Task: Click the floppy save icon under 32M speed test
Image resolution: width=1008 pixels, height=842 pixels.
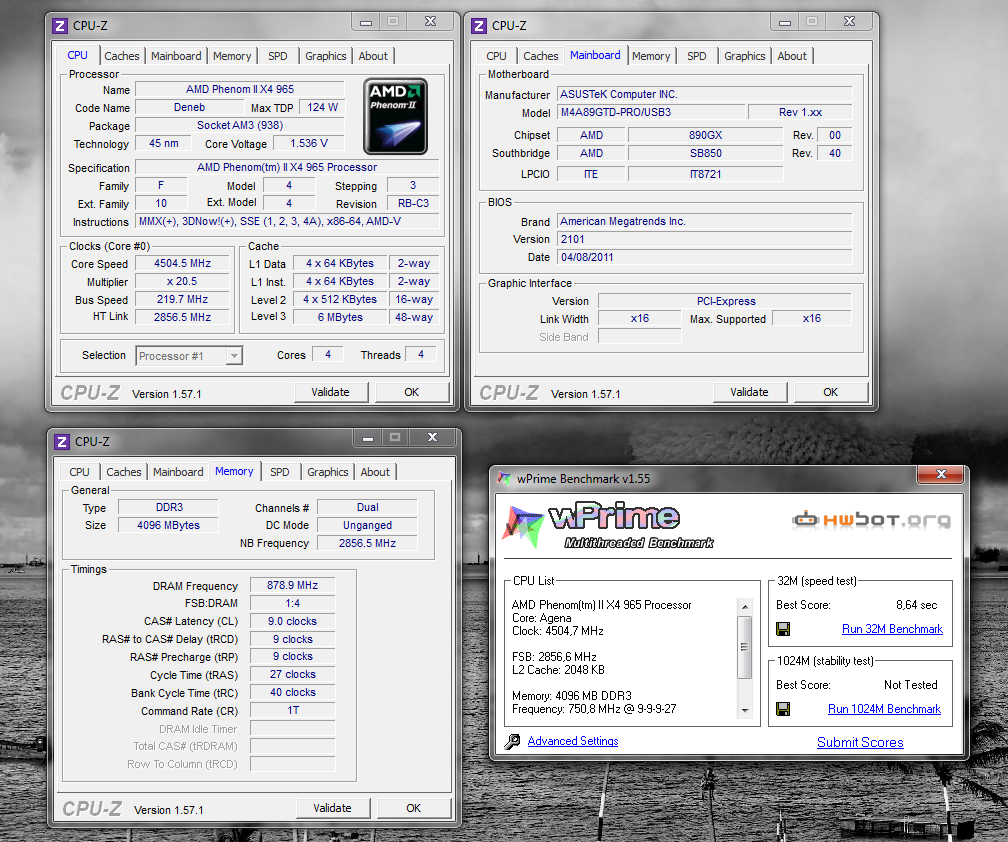Action: point(783,629)
